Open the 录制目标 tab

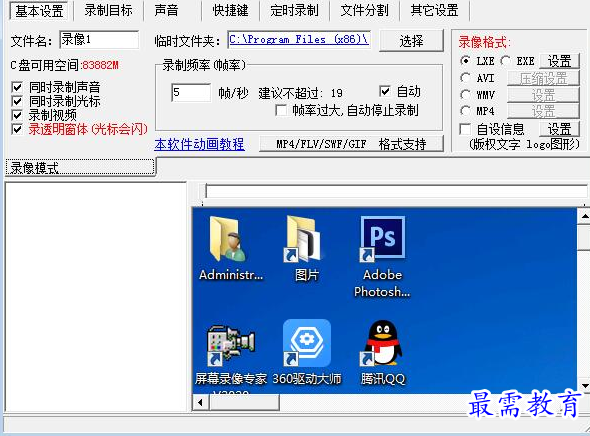(108, 11)
